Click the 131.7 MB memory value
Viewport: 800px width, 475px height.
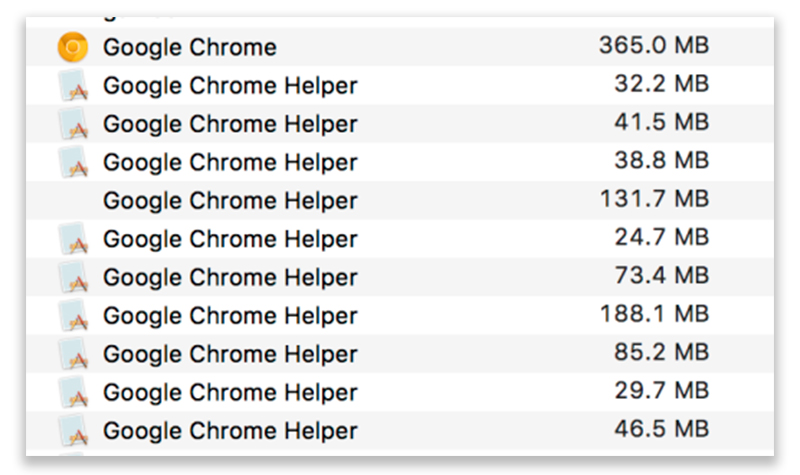653,200
